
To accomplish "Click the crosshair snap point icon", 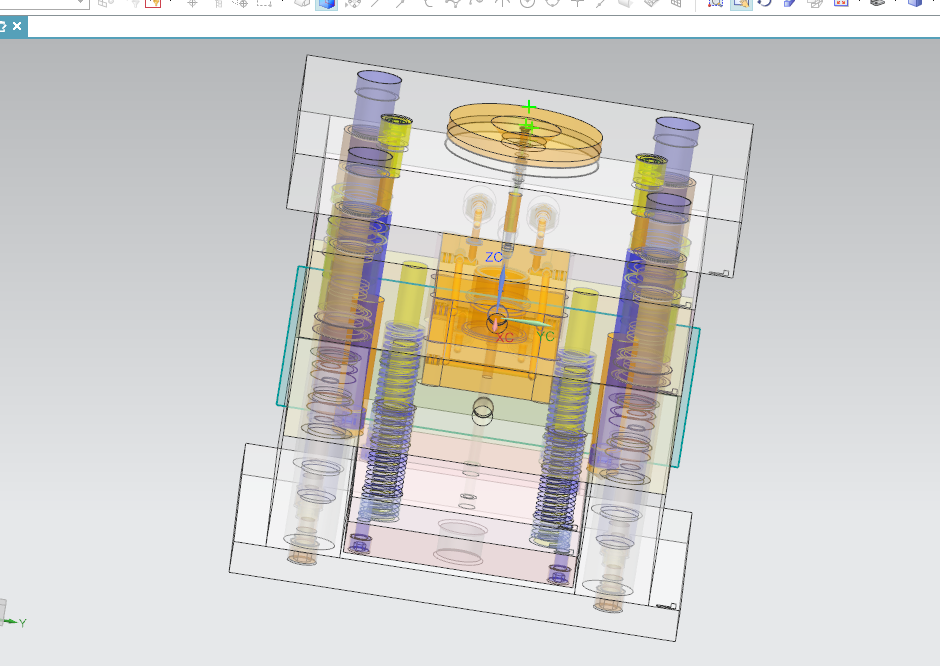I will tap(192, 3).
